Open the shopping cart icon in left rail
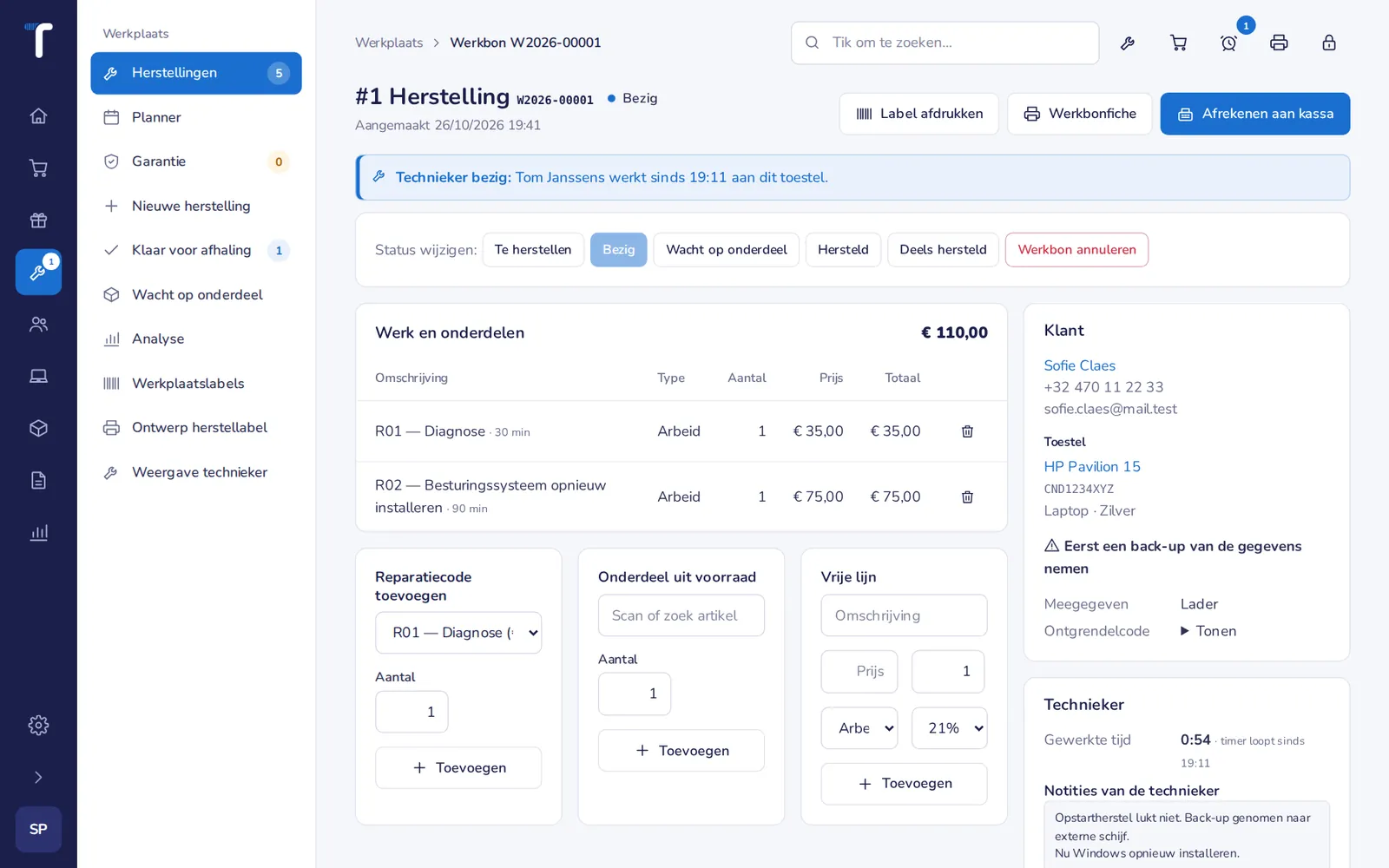Viewport: 1389px width, 868px height. [x=38, y=168]
